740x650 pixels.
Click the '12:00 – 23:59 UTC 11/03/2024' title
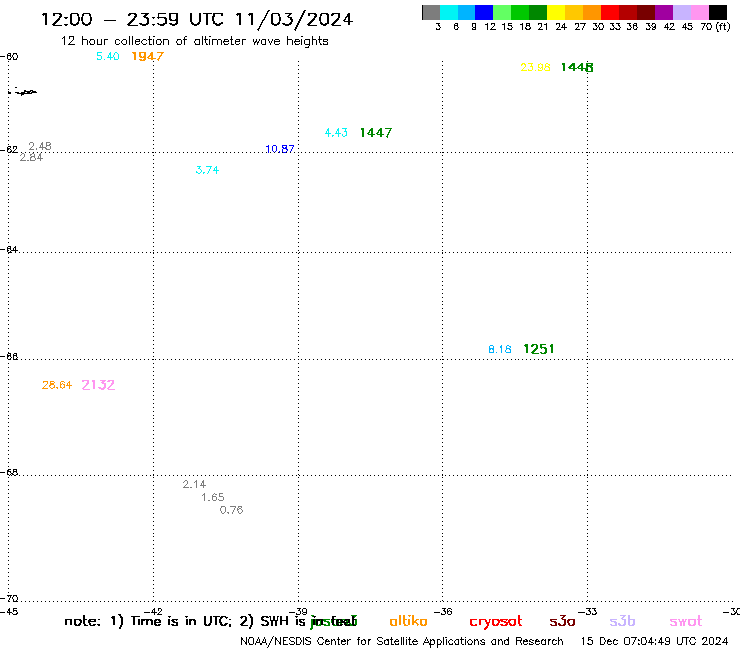tap(197, 19)
